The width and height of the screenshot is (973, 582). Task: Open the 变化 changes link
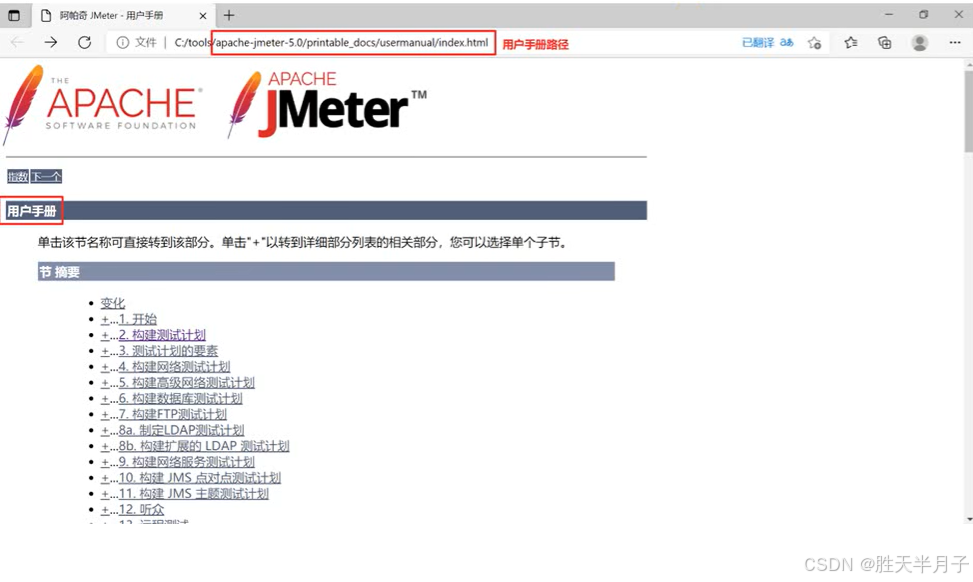[x=113, y=303]
